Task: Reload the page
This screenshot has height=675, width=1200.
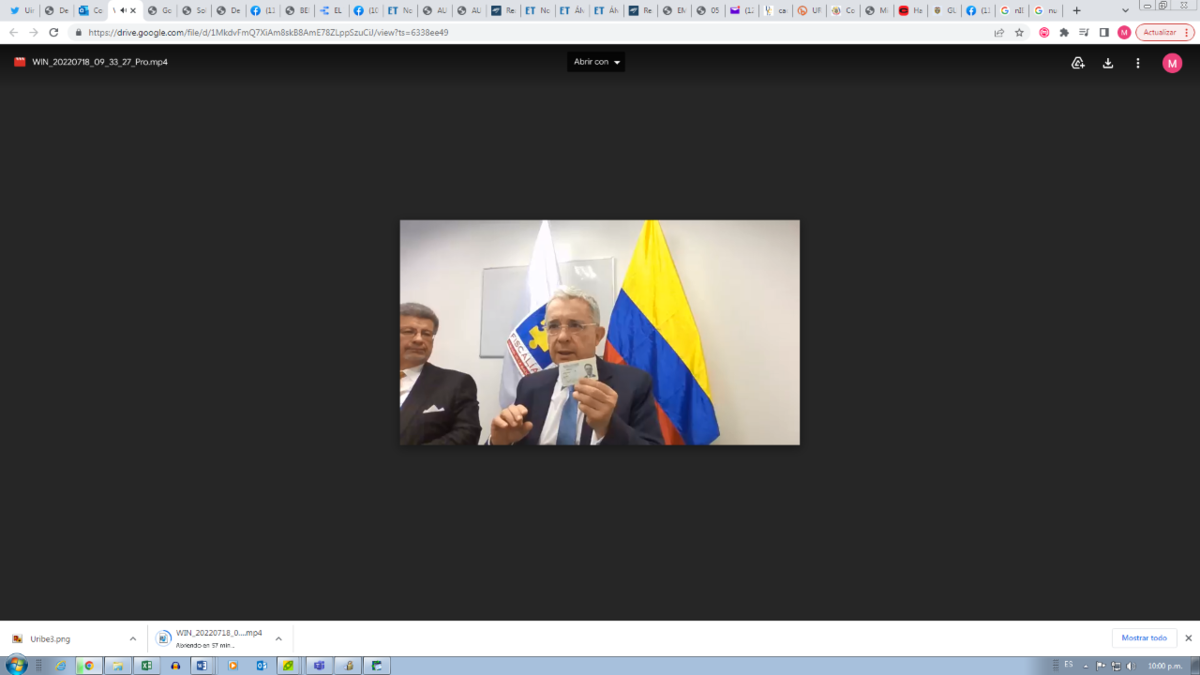Action: click(54, 32)
